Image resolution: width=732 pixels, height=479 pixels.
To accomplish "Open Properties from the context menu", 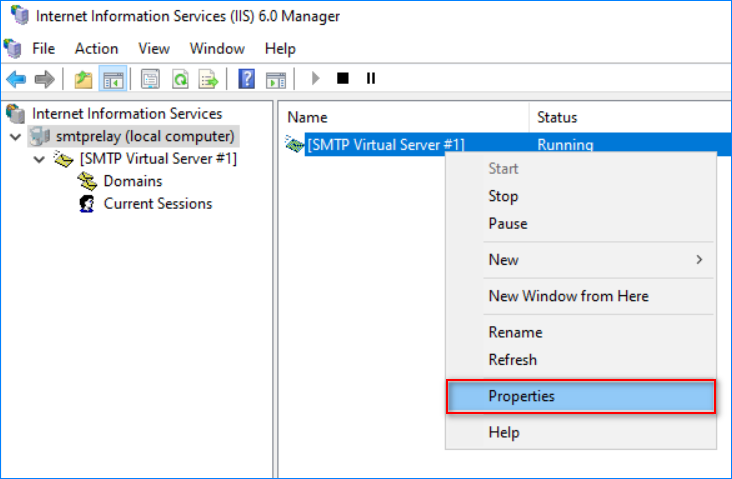I will (x=581, y=396).
